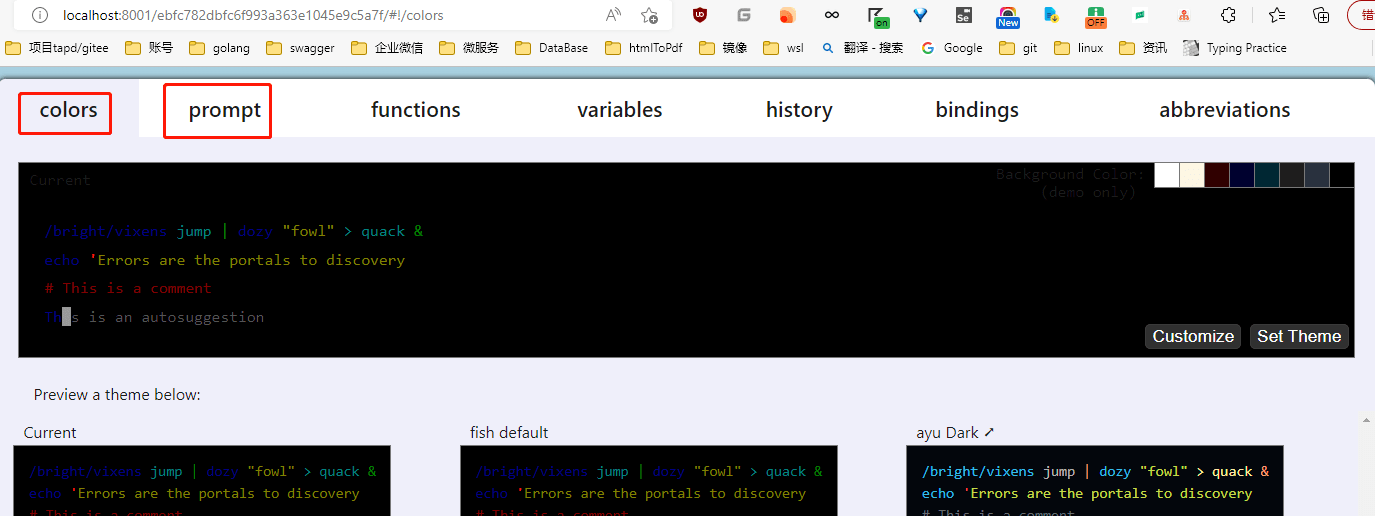Open the DataBase bookmark folder
The width and height of the screenshot is (1375, 516).
(551, 48)
